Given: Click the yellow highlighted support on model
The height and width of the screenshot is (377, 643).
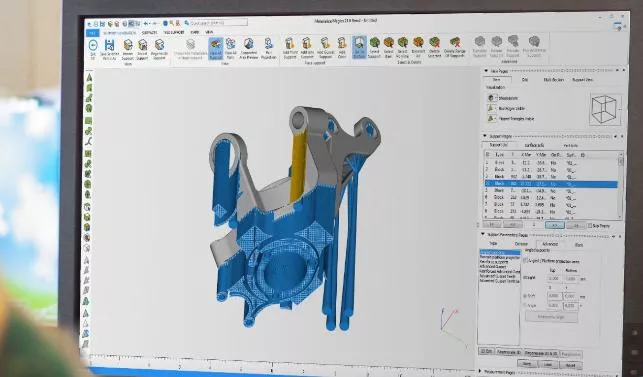Looking at the screenshot, I should (x=298, y=166).
